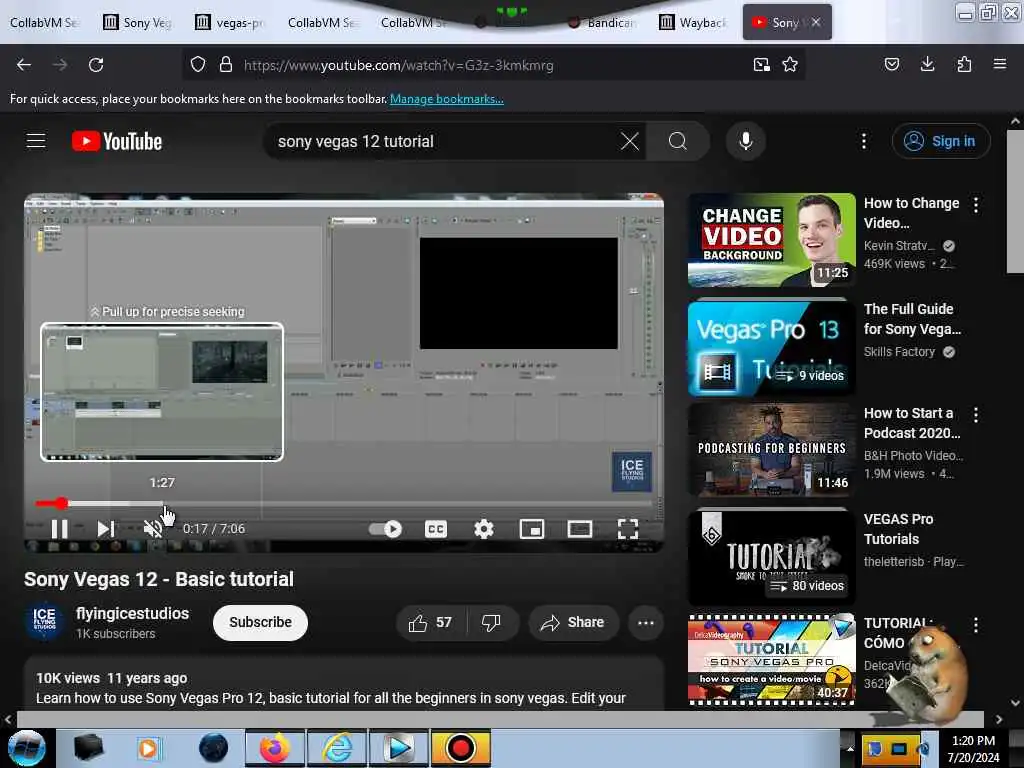Close the current Sony YouTube tab
1024x768 pixels.
tap(816, 22)
